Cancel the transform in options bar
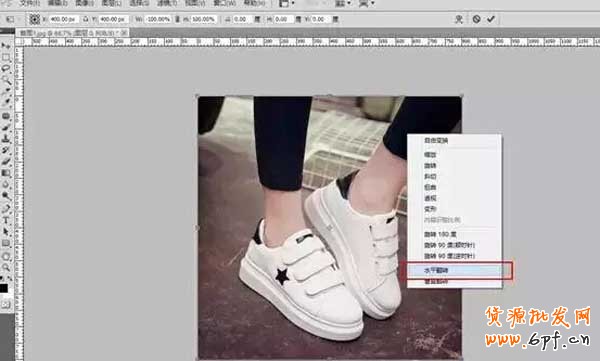The height and width of the screenshot is (361, 600). pos(476,19)
